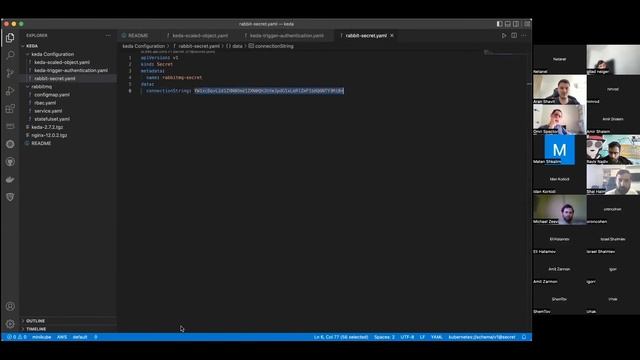Image resolution: width=640 pixels, height=360 pixels.
Task: Open the Search view in activity bar
Action: pyautogui.click(x=10, y=55)
